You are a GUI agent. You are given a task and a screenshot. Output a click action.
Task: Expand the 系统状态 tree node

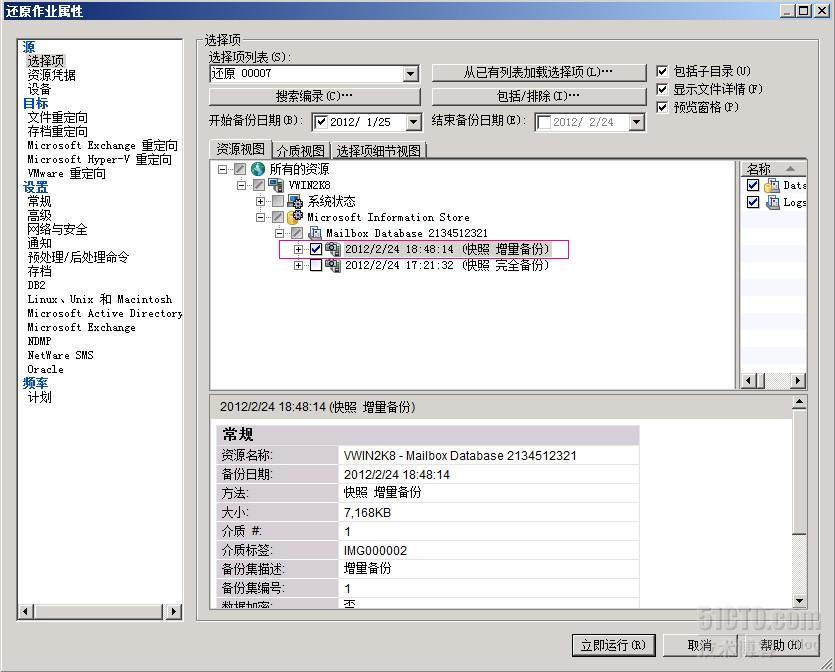pyautogui.click(x=260, y=201)
